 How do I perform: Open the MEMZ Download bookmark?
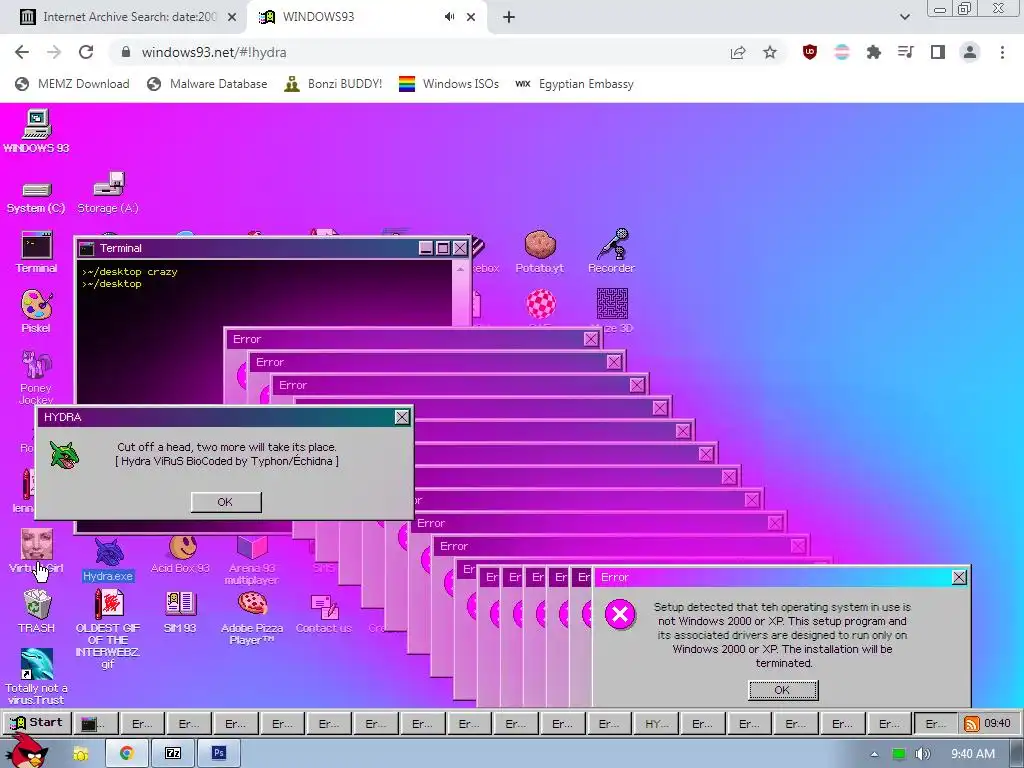pos(72,84)
